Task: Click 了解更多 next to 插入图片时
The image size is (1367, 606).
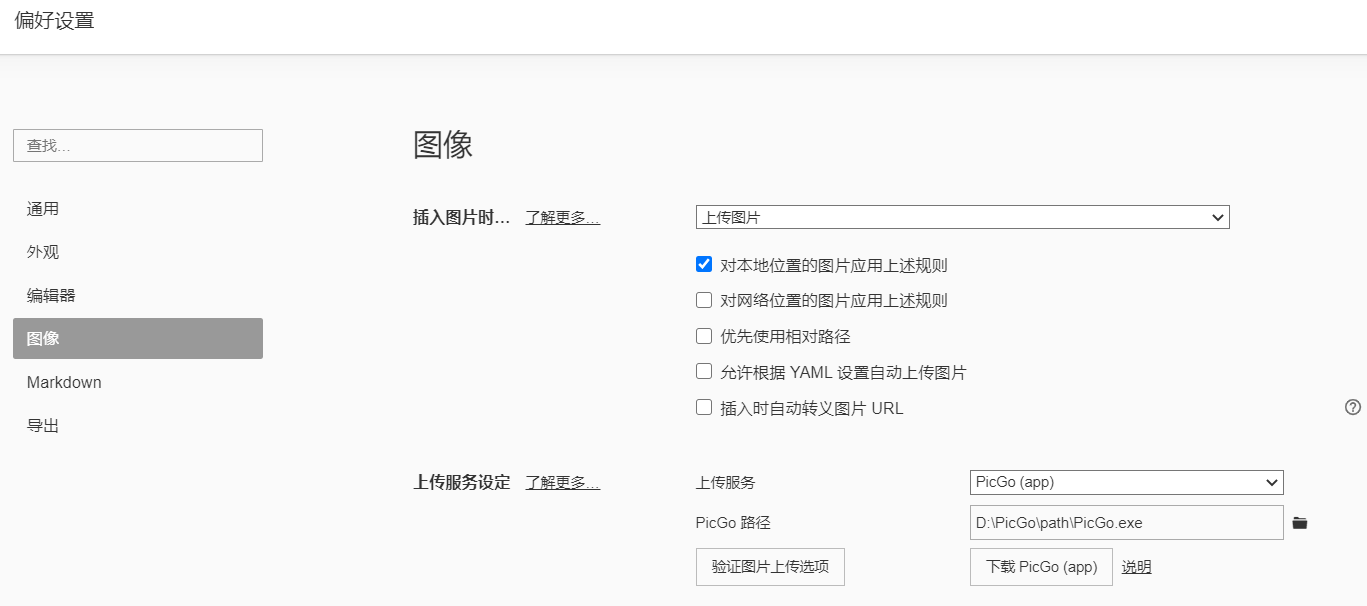Action: tap(563, 218)
